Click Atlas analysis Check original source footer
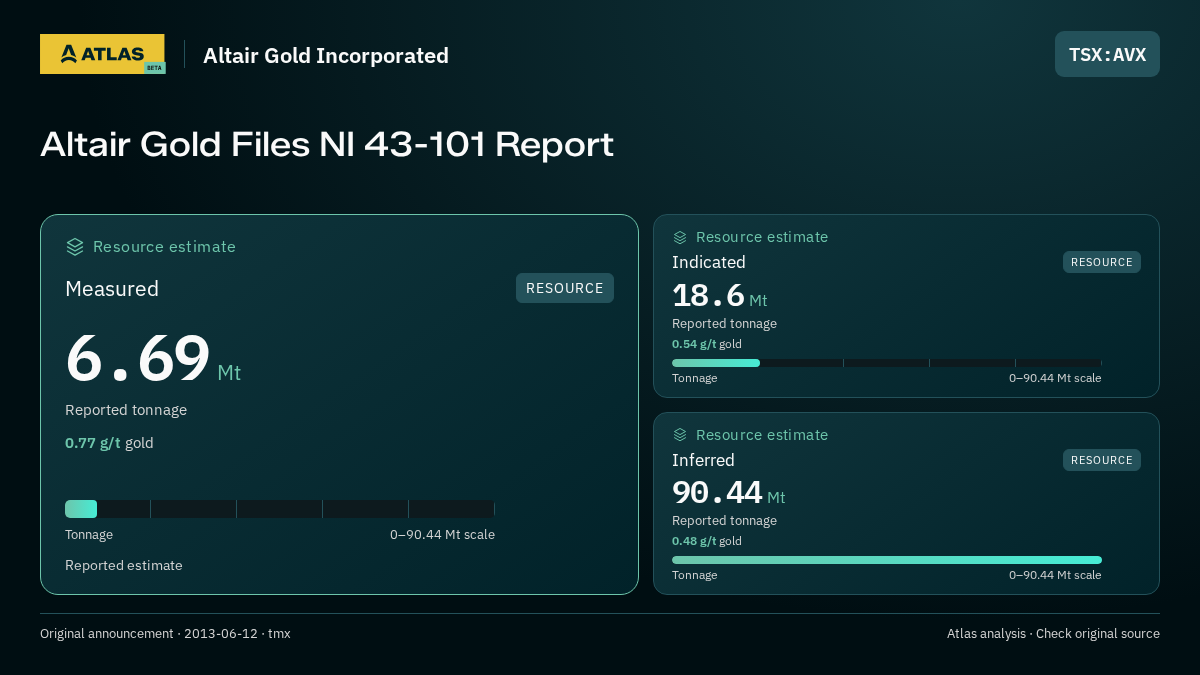Screen dimensions: 1200x675 tap(1053, 634)
